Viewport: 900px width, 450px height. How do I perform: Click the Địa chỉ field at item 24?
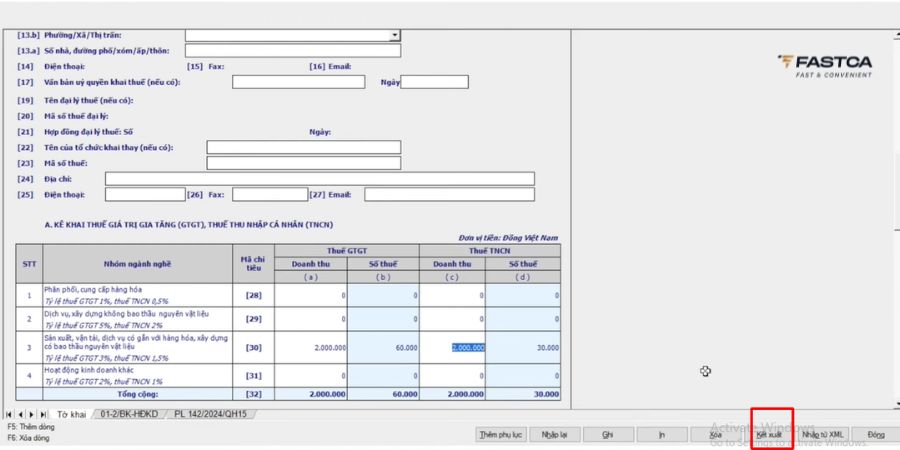[x=319, y=179]
